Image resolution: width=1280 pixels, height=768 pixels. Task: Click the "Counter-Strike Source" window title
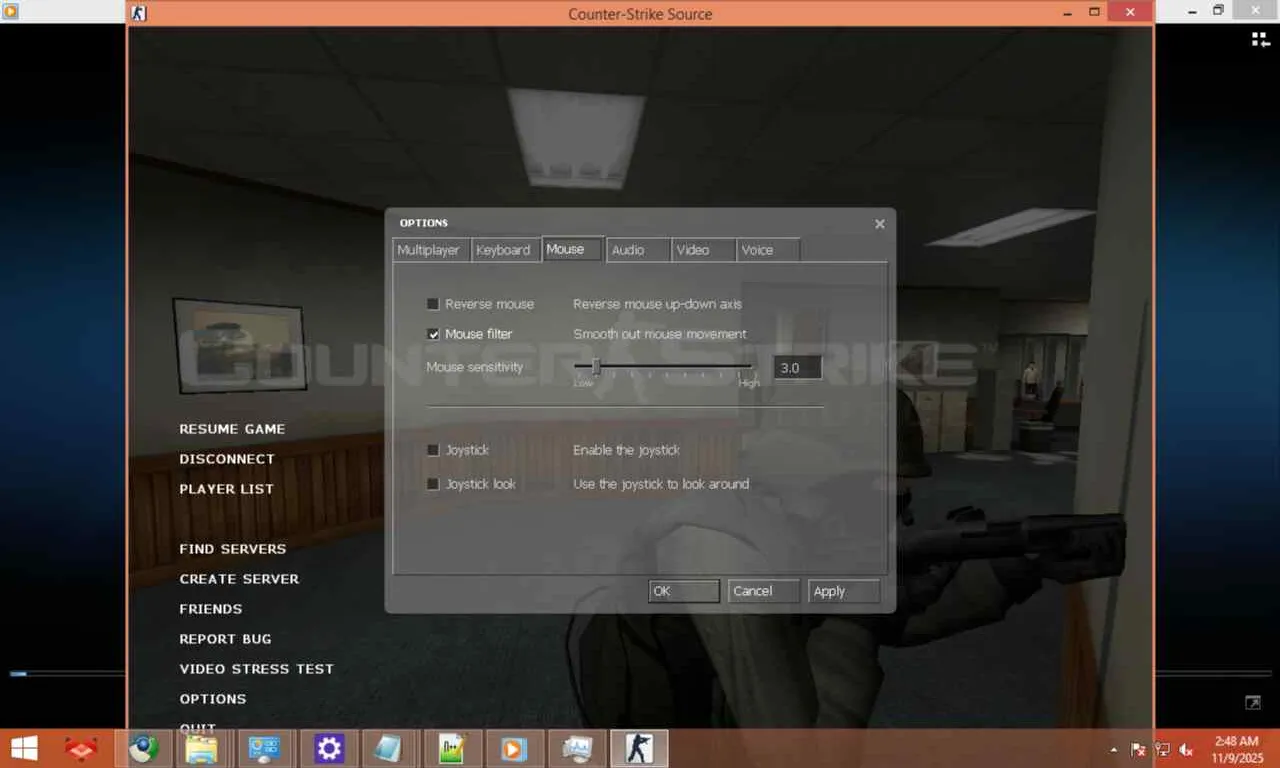[x=640, y=14]
